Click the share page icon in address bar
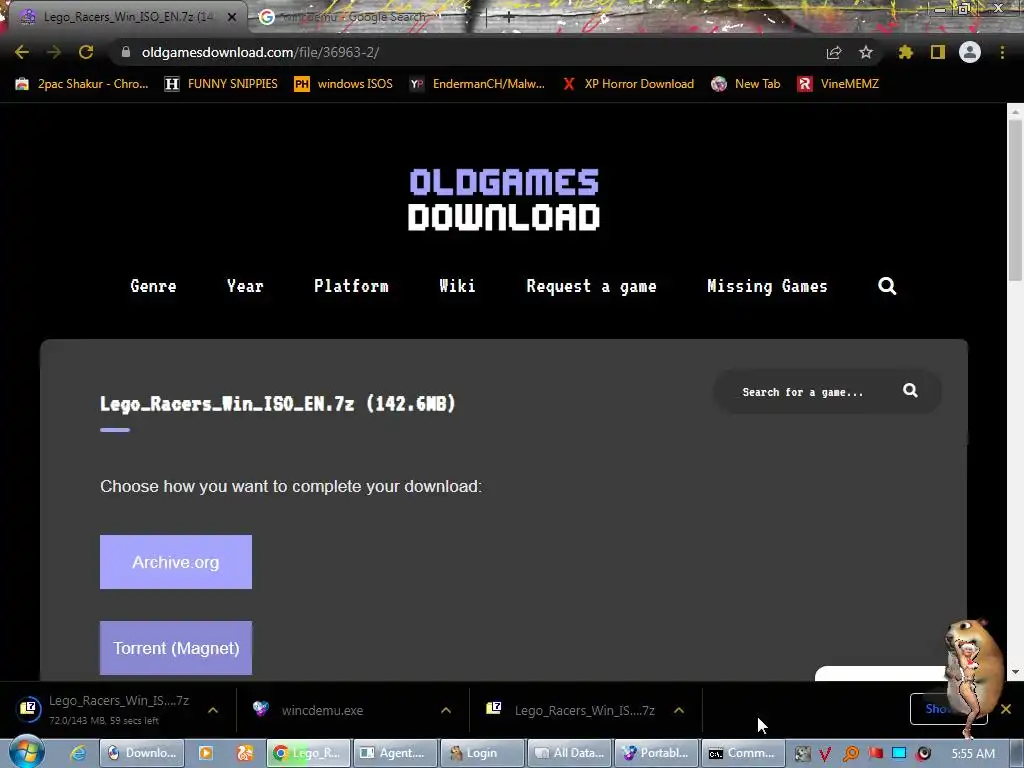Screen dimensions: 1024x768 coord(834,52)
